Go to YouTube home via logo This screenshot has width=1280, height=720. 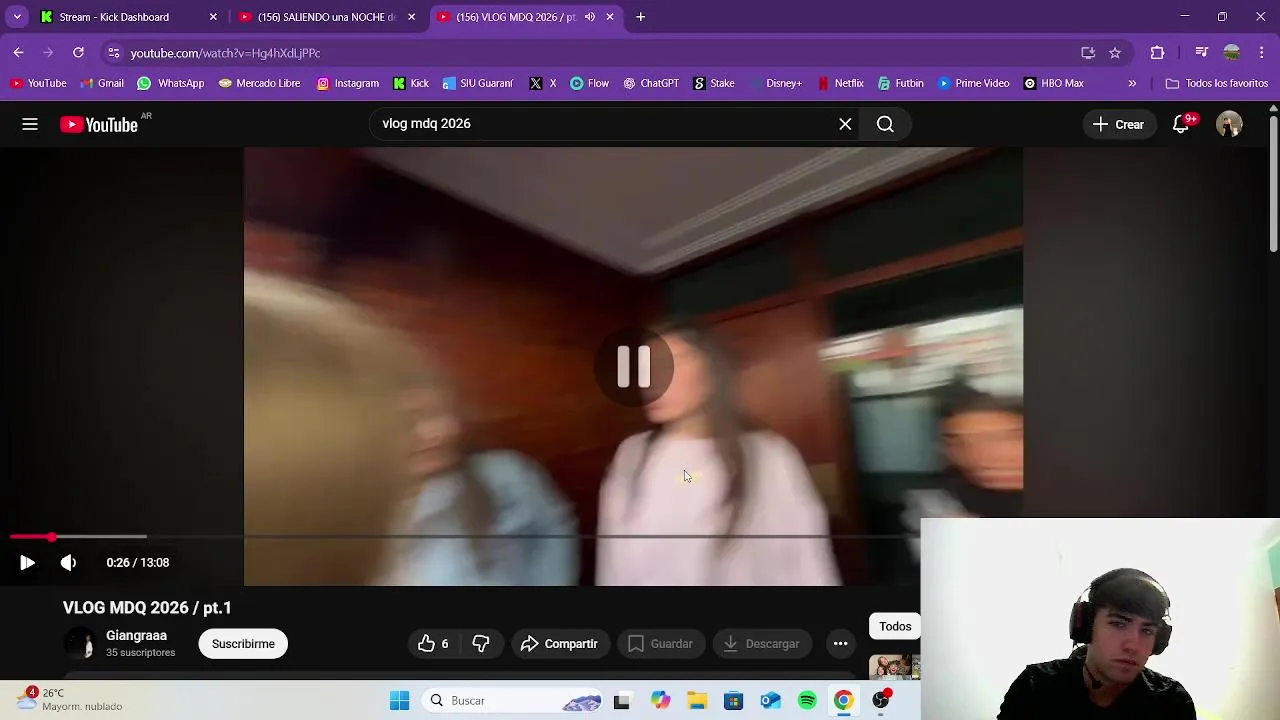tap(99, 124)
